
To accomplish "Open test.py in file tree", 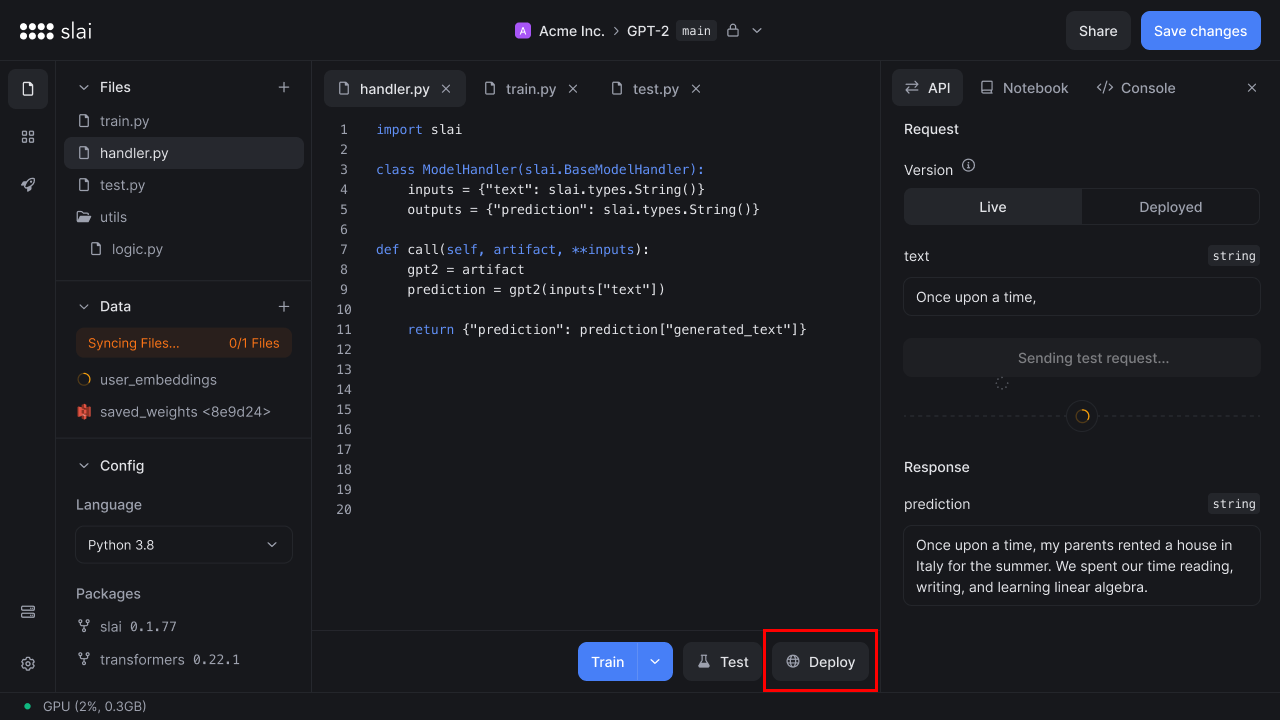I will 184,185.
